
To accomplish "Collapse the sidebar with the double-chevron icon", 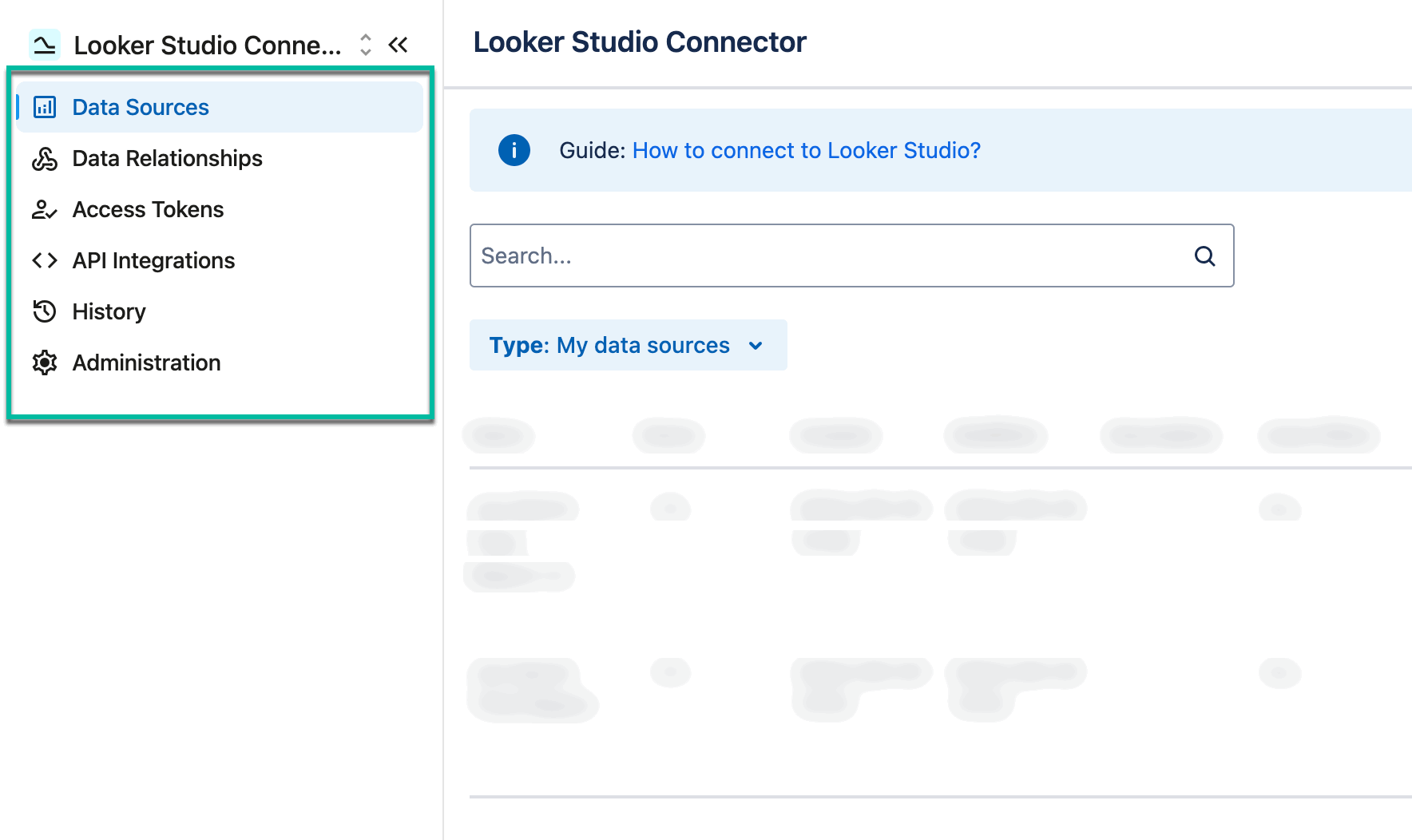I will click(x=399, y=45).
